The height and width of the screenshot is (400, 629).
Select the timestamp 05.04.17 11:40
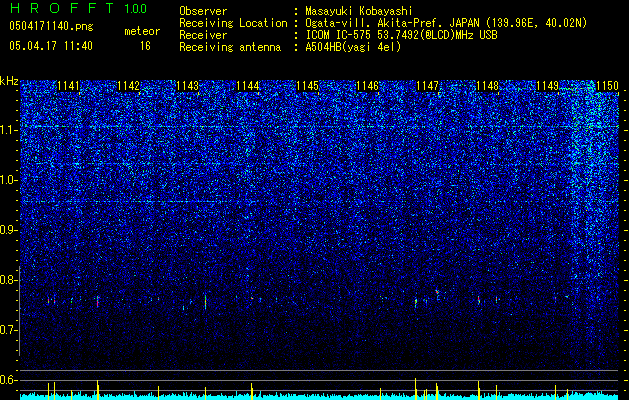tap(51, 46)
